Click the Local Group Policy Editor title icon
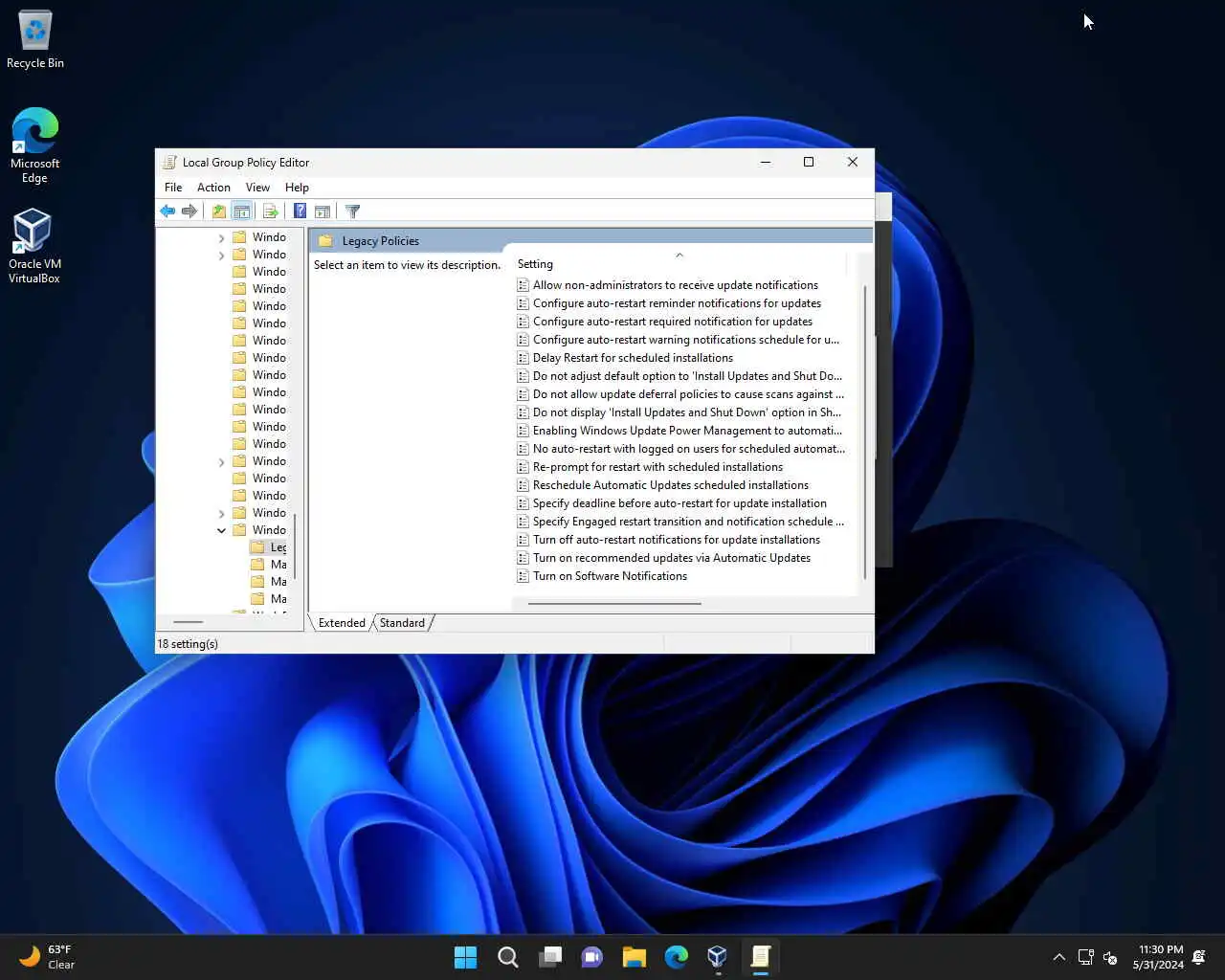This screenshot has width=1225, height=980. [169, 163]
